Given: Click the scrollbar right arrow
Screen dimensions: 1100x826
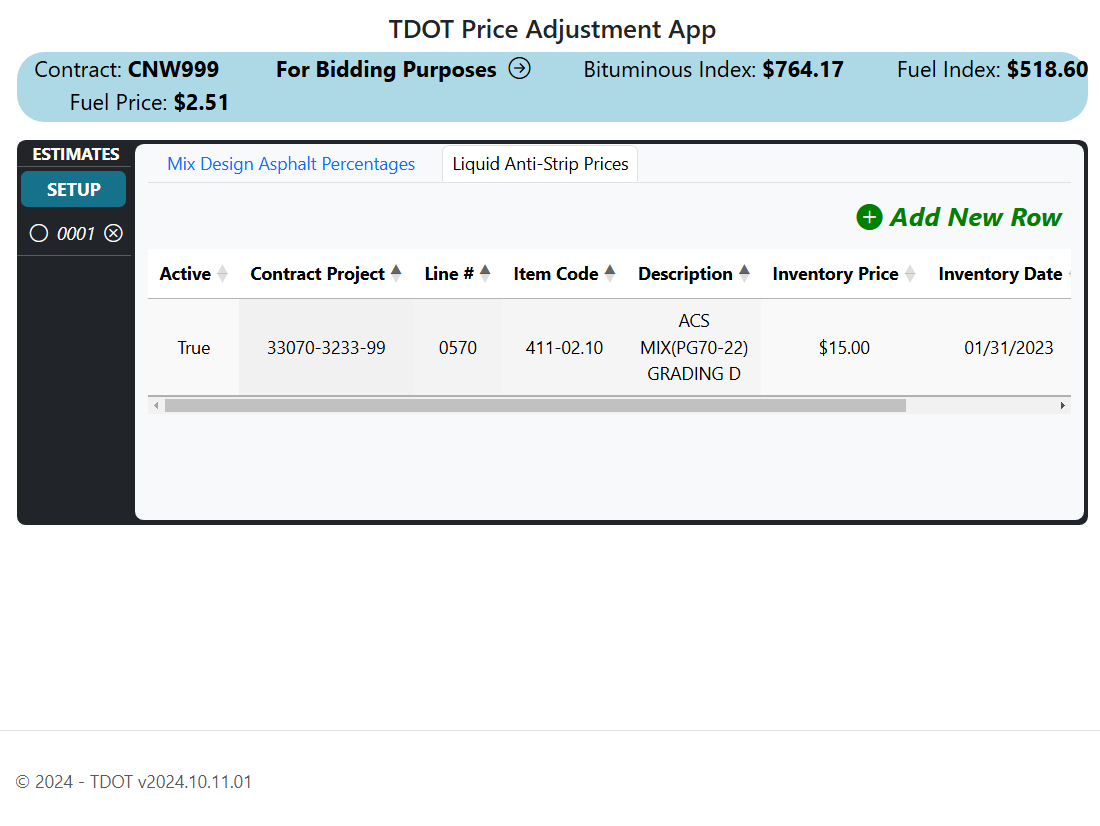Looking at the screenshot, I should click(1063, 406).
